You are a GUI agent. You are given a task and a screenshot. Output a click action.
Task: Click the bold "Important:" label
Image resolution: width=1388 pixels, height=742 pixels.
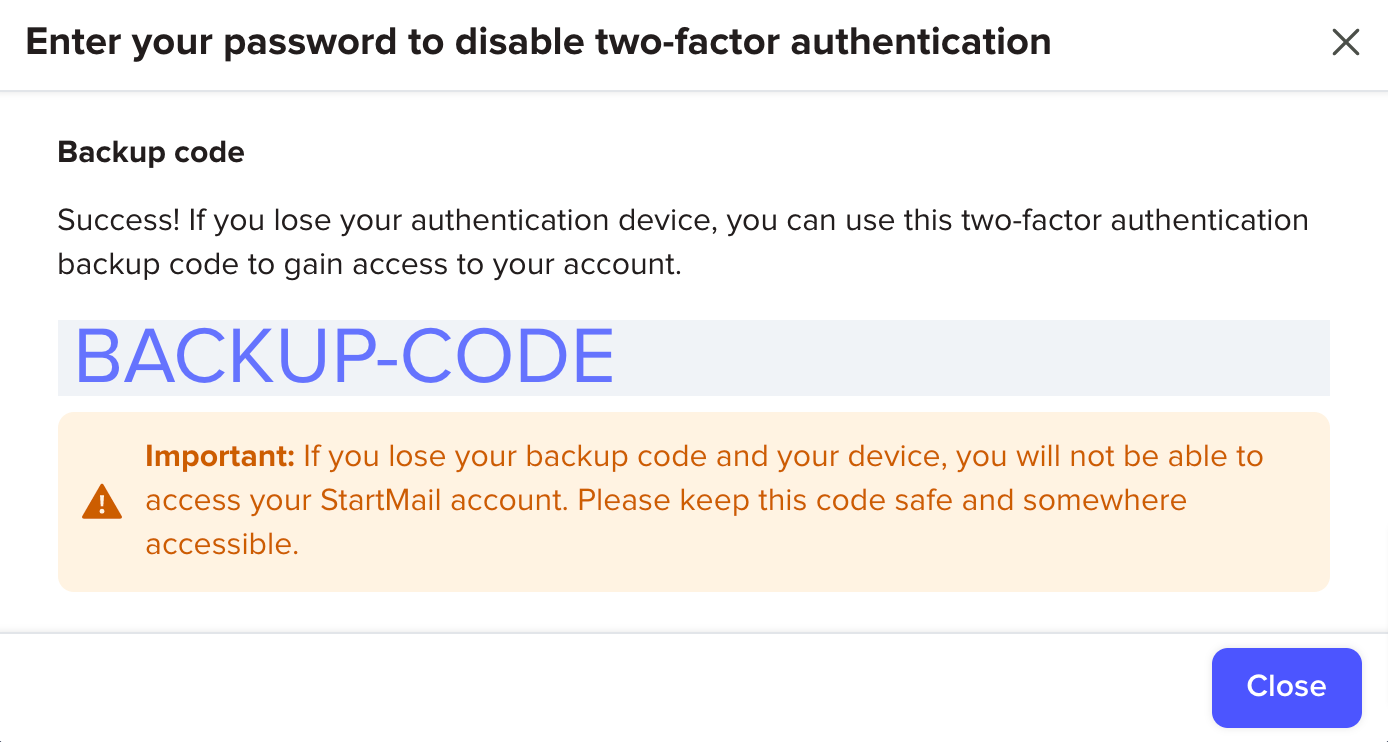pyautogui.click(x=219, y=456)
